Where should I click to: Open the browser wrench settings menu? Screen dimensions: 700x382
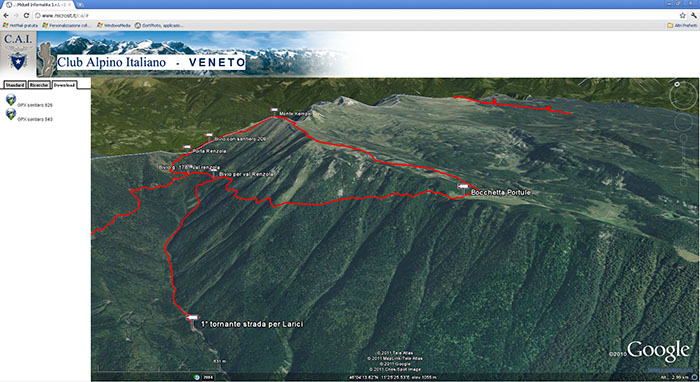click(693, 15)
